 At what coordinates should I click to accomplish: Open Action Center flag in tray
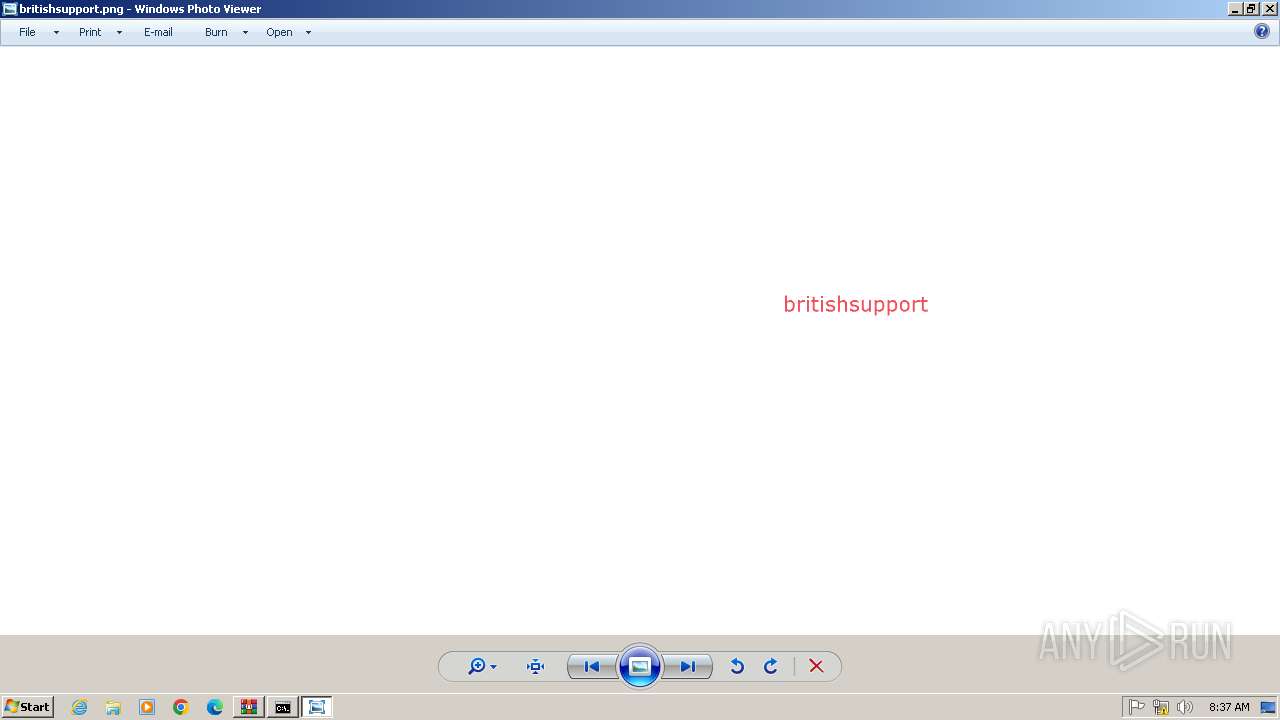[1137, 707]
